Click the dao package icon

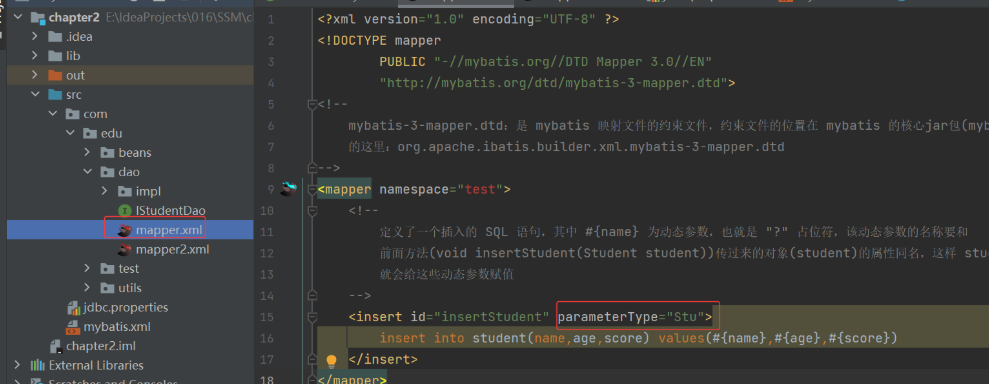(108, 172)
